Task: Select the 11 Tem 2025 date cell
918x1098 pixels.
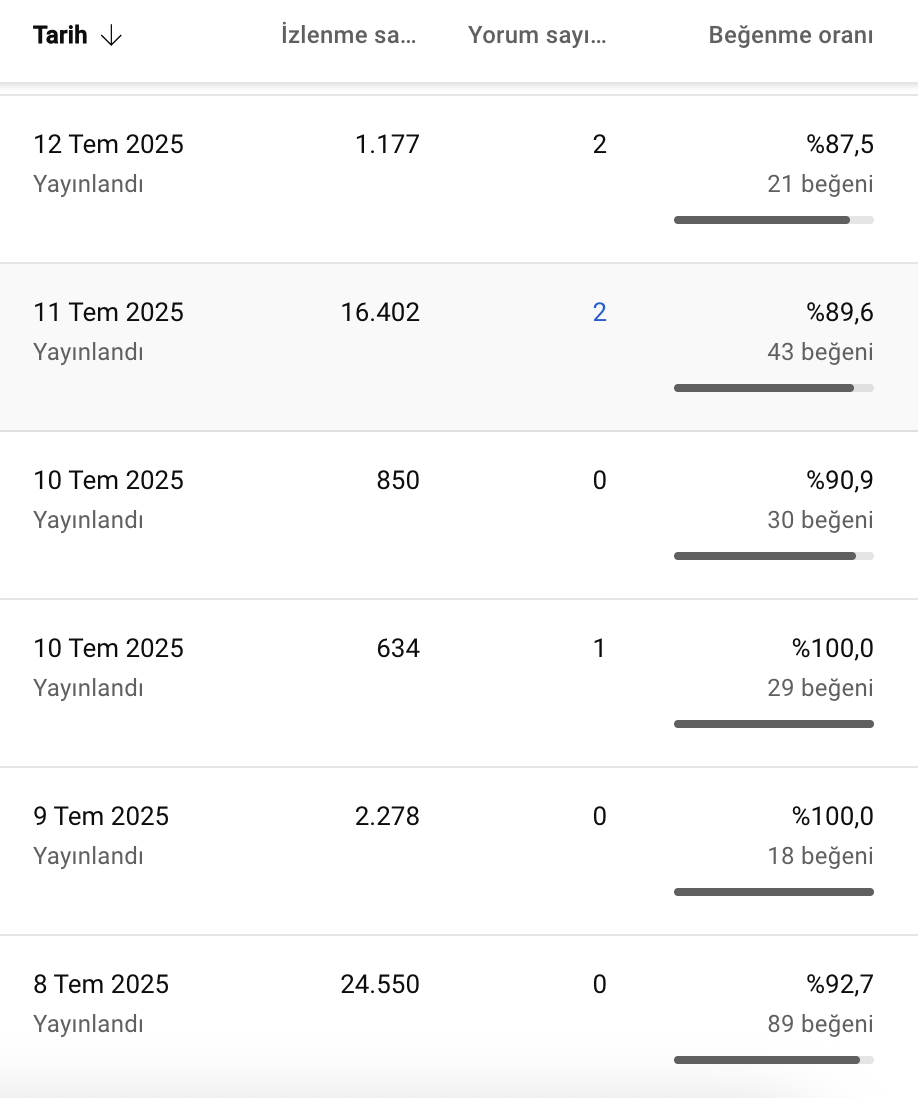Action: (x=109, y=312)
